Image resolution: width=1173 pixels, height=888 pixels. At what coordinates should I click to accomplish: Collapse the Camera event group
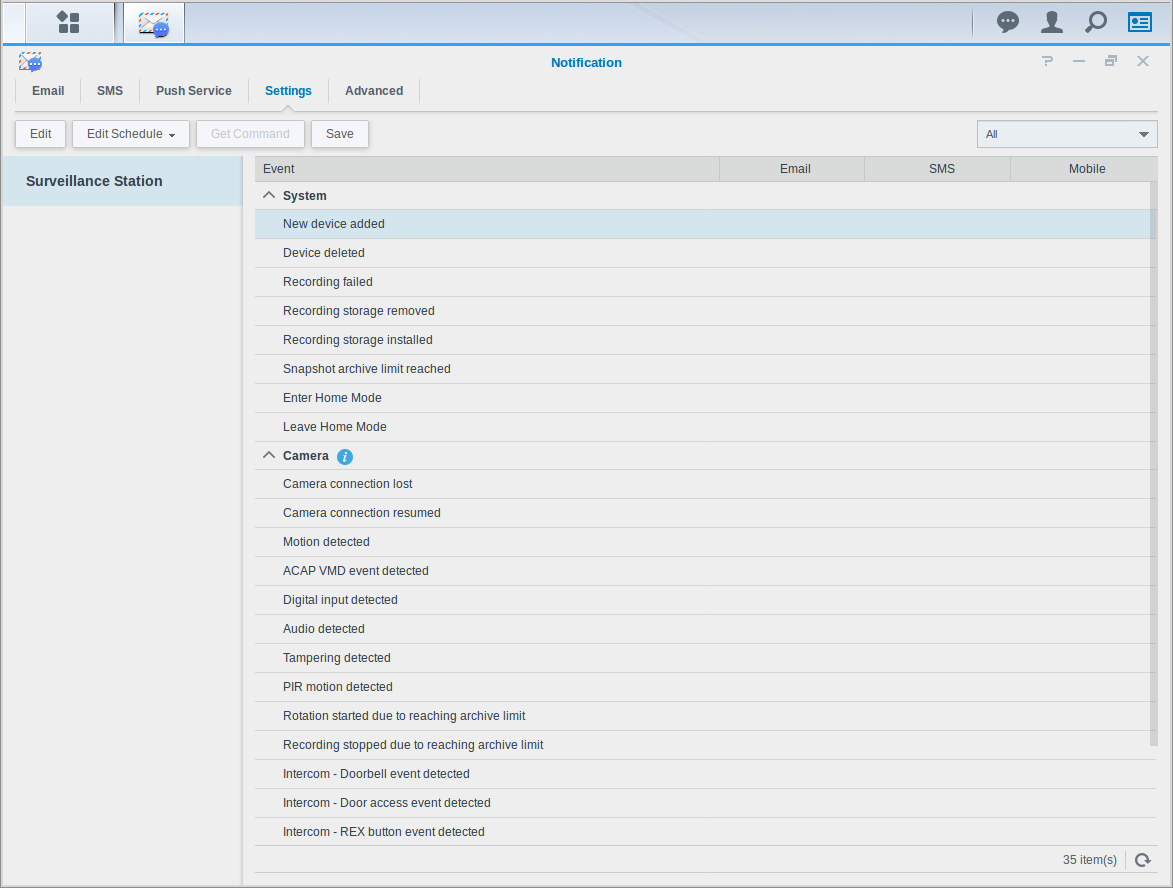tap(269, 456)
